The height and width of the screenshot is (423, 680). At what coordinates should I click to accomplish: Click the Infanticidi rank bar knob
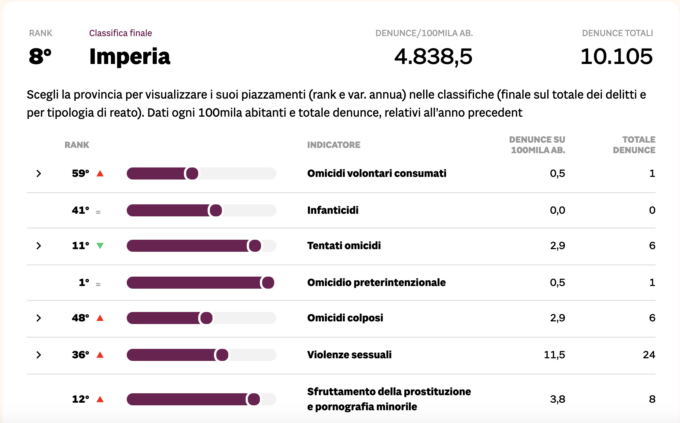216,211
